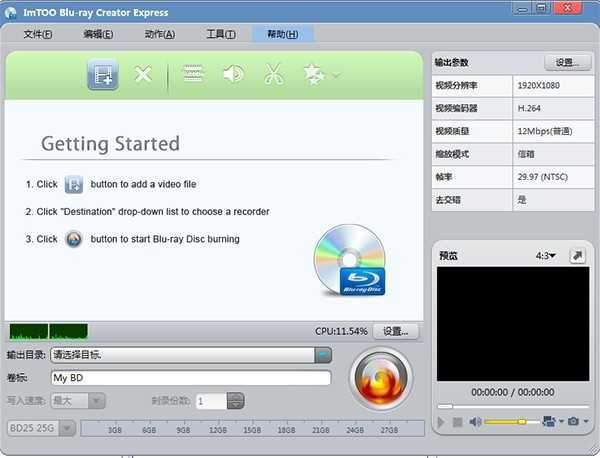600x458 pixels.
Task: Click the H.264 encoder value
Action: (x=529, y=108)
